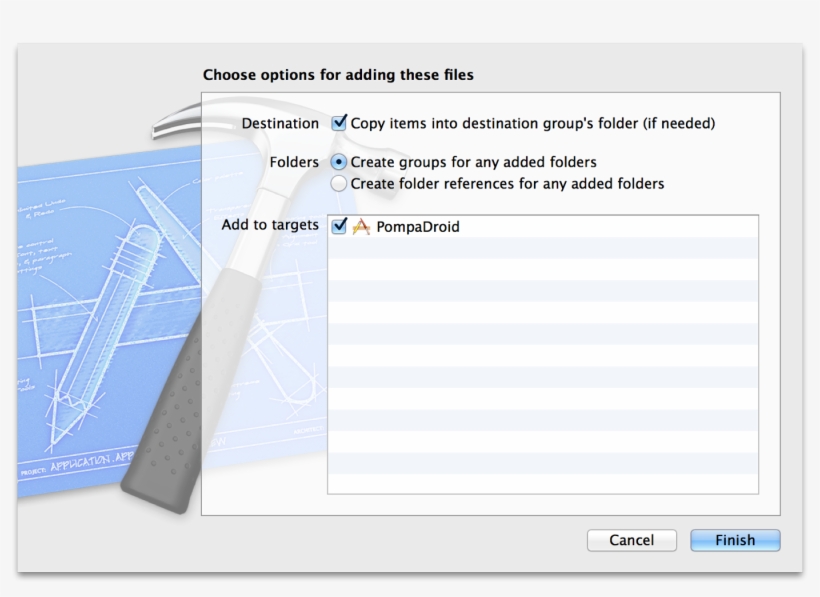The height and width of the screenshot is (597, 820).
Task: Uncheck the PompaDroid target checkbox
Action: point(339,227)
